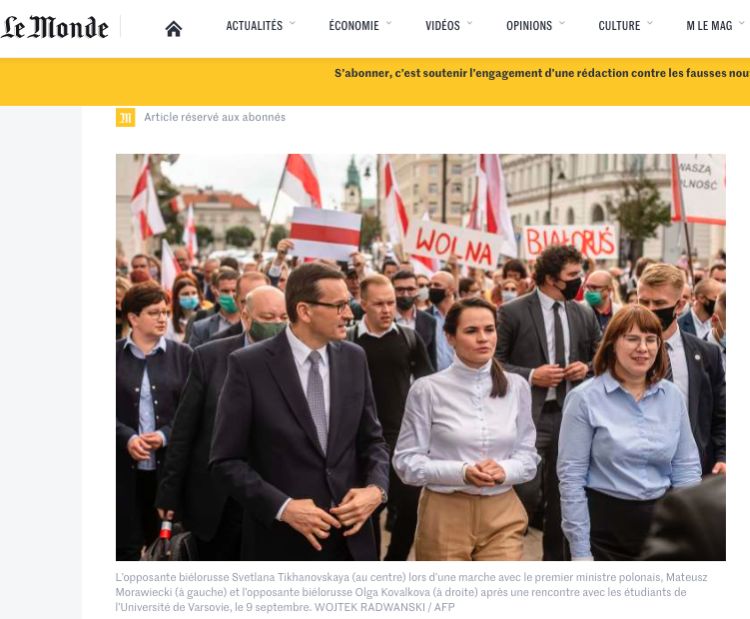Viewport: 750px width, 619px height.
Task: Expand the chevron beside Culture
Action: 650,22
